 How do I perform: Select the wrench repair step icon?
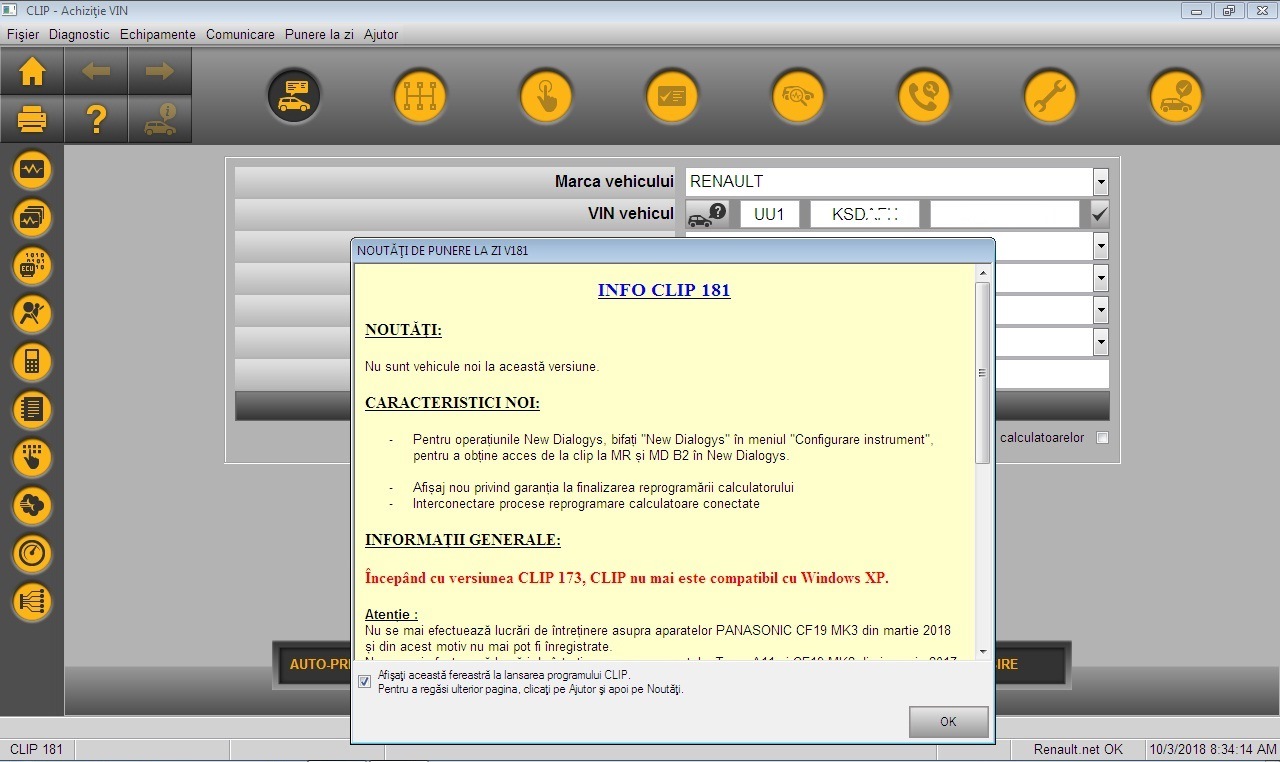tap(1050, 96)
